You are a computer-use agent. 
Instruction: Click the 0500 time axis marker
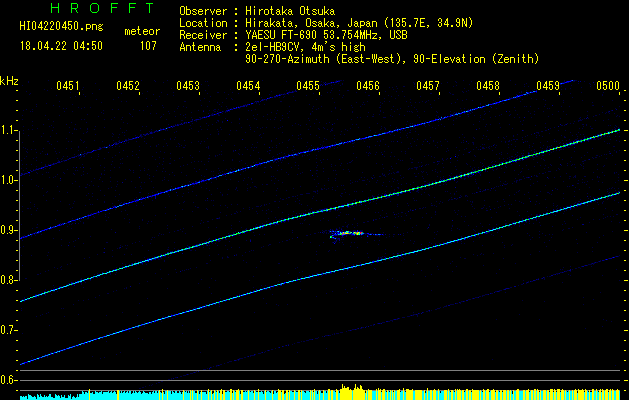608,85
